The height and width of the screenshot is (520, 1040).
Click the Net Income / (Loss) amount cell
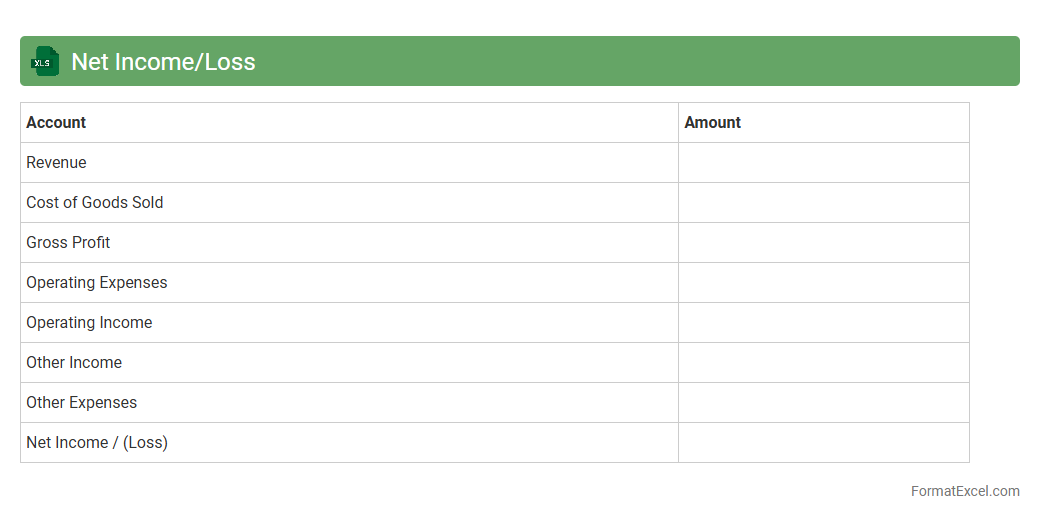pos(823,443)
